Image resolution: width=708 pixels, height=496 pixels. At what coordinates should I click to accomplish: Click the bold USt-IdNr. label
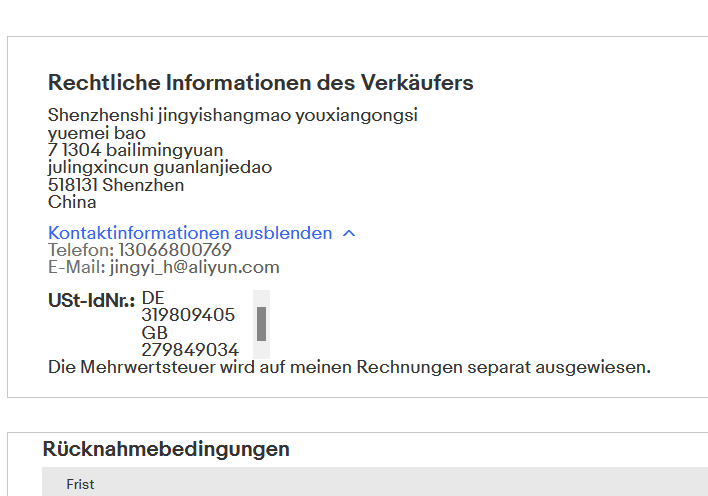[x=91, y=299]
